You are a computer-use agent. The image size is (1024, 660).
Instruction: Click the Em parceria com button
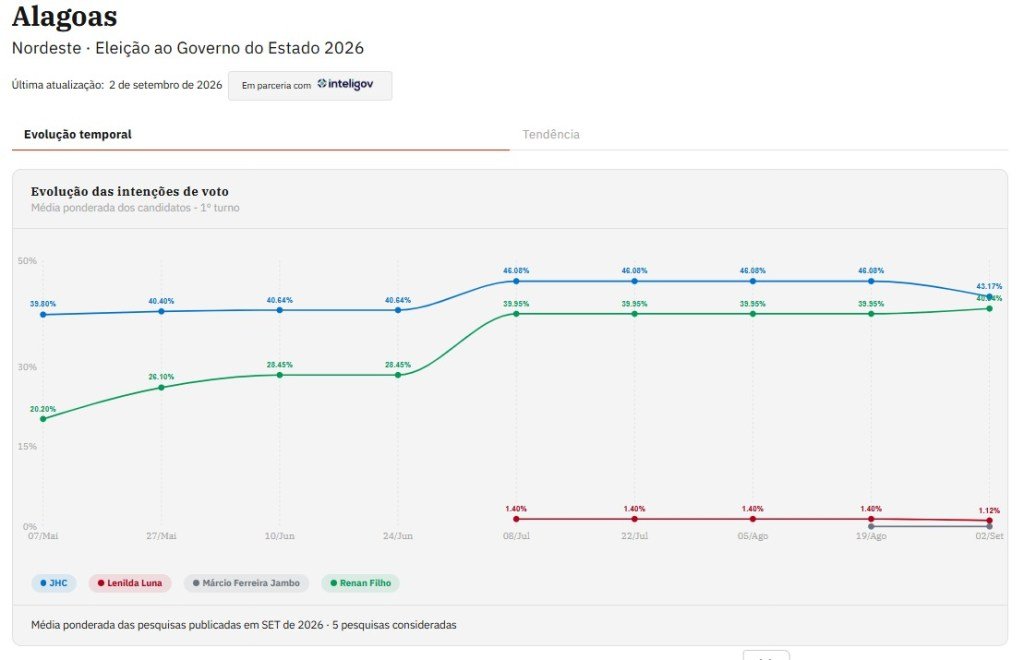click(310, 86)
